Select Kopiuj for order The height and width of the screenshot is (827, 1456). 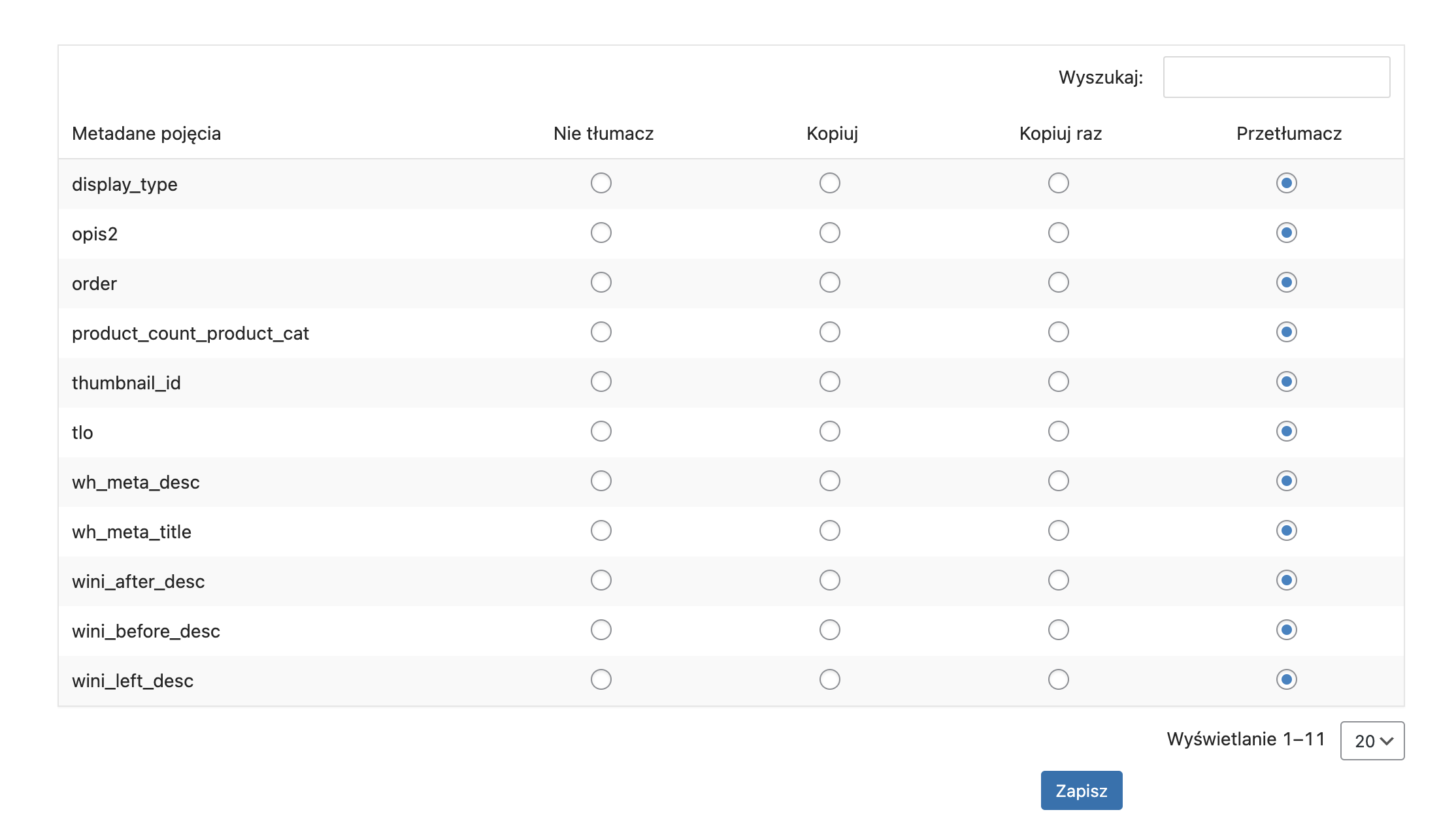point(830,282)
